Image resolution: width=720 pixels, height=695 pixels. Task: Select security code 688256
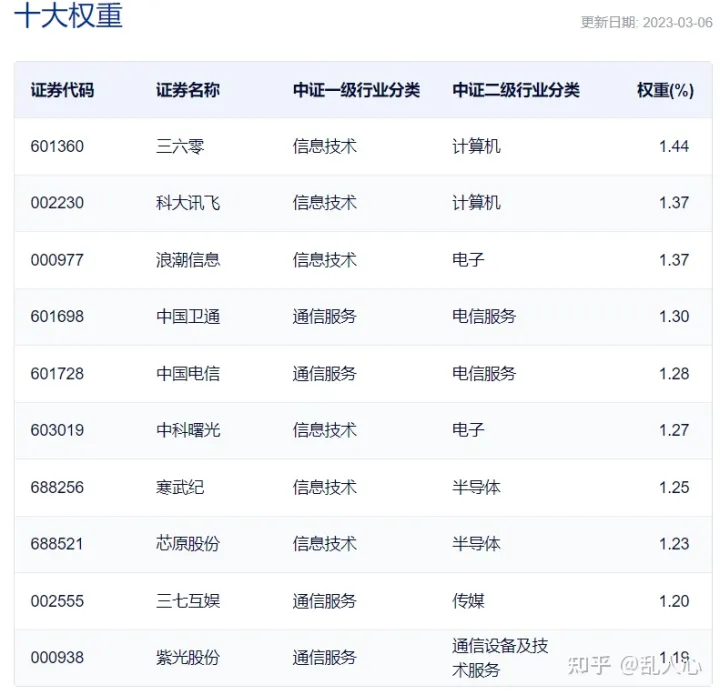[x=57, y=488]
